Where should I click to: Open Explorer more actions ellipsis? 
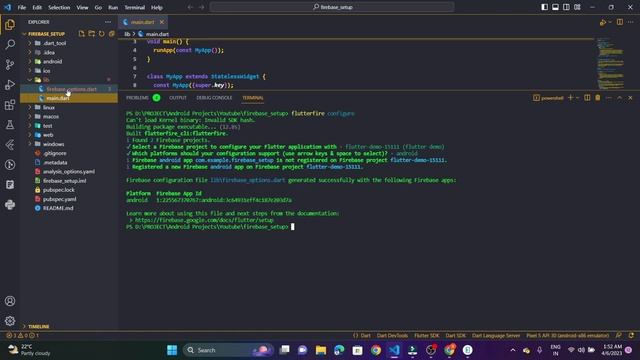108,22
